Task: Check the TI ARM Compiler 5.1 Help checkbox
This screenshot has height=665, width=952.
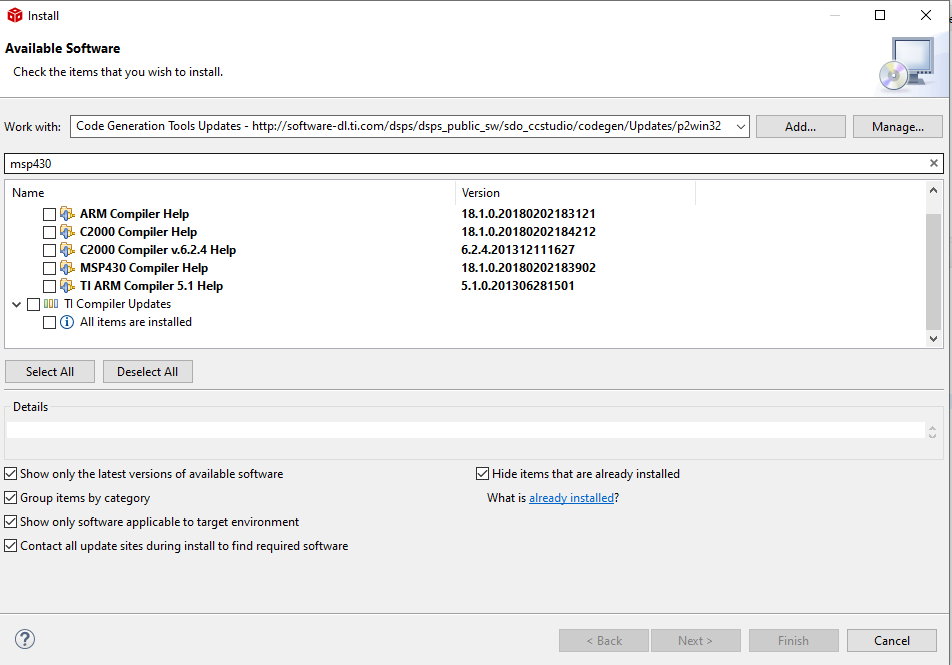Action: click(x=49, y=286)
